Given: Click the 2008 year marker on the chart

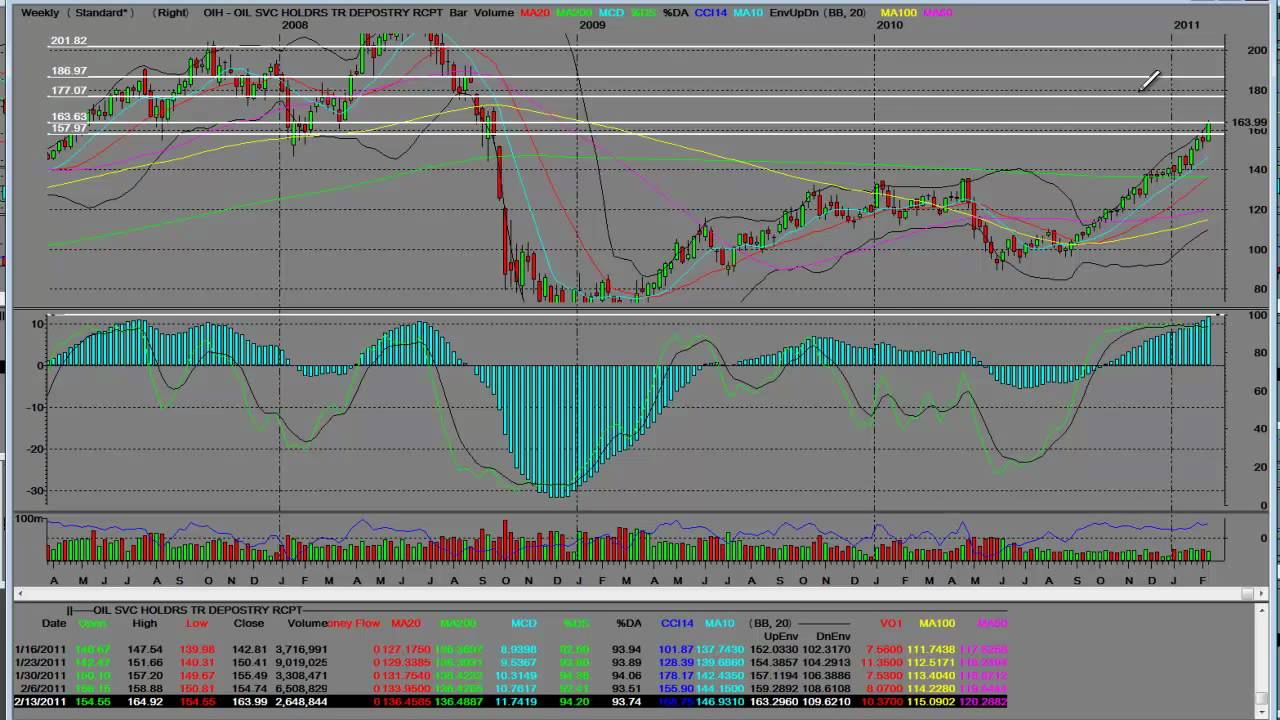Looking at the screenshot, I should [295, 25].
